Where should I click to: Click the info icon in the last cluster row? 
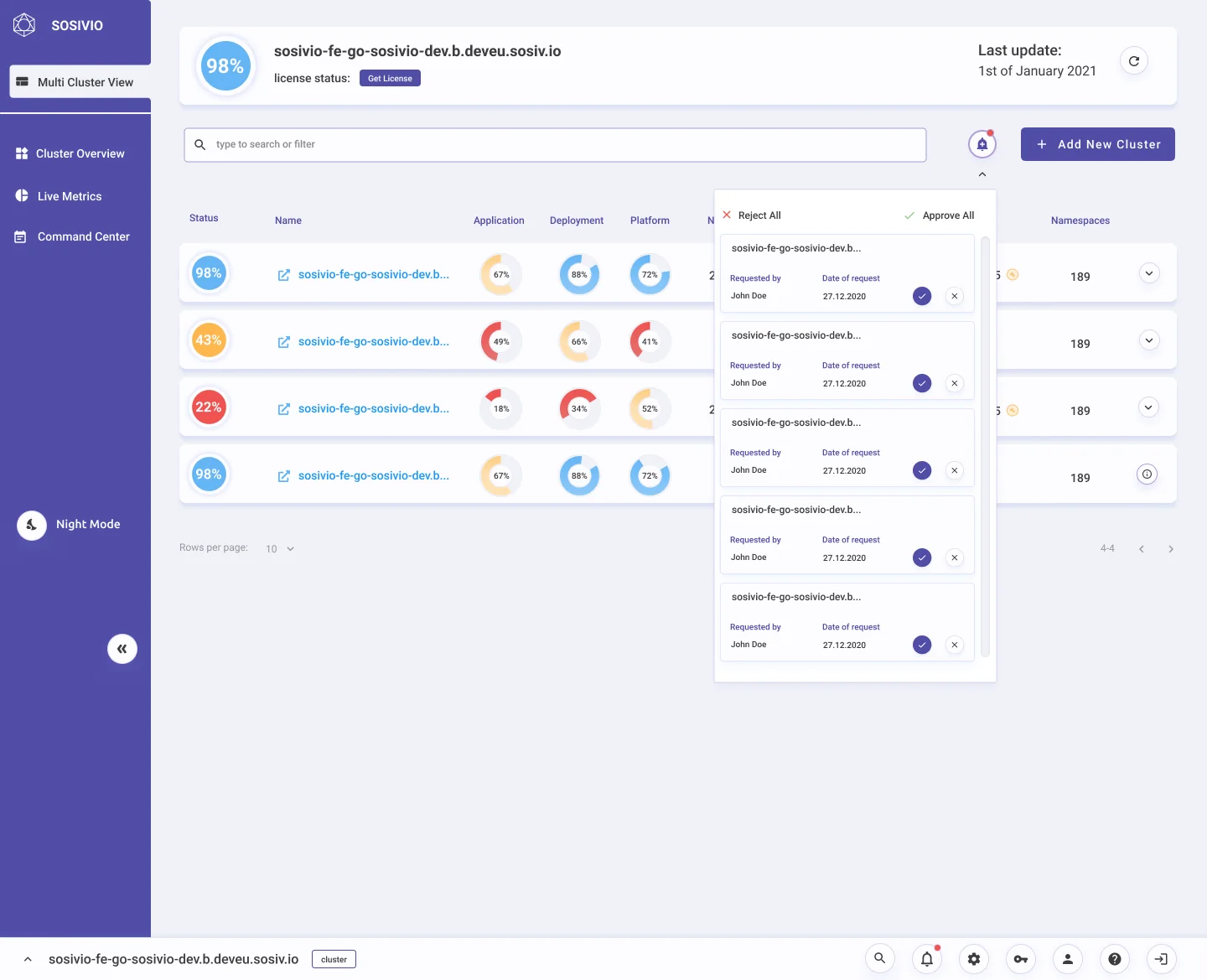1147,474
